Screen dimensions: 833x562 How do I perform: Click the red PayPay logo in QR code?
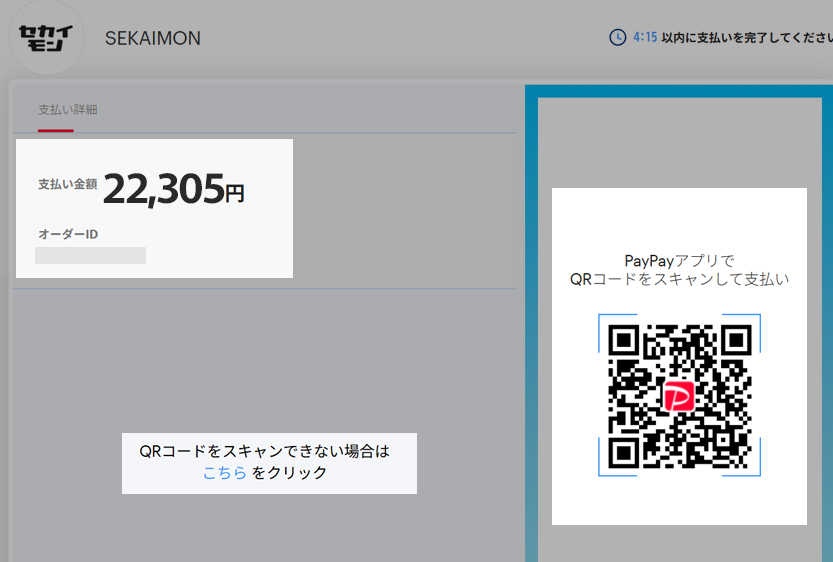click(x=679, y=394)
